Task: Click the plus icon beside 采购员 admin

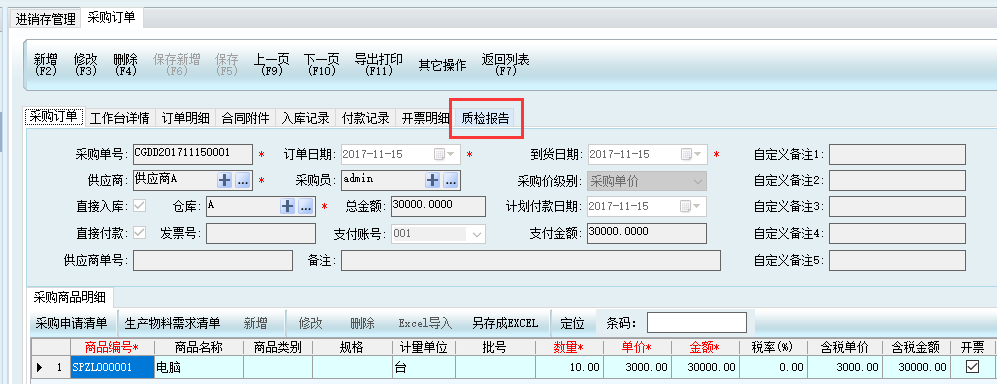Action: pyautogui.click(x=432, y=181)
